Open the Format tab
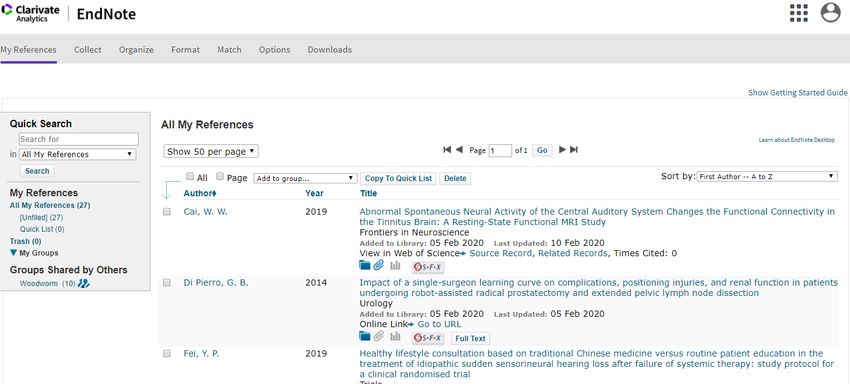 point(185,49)
